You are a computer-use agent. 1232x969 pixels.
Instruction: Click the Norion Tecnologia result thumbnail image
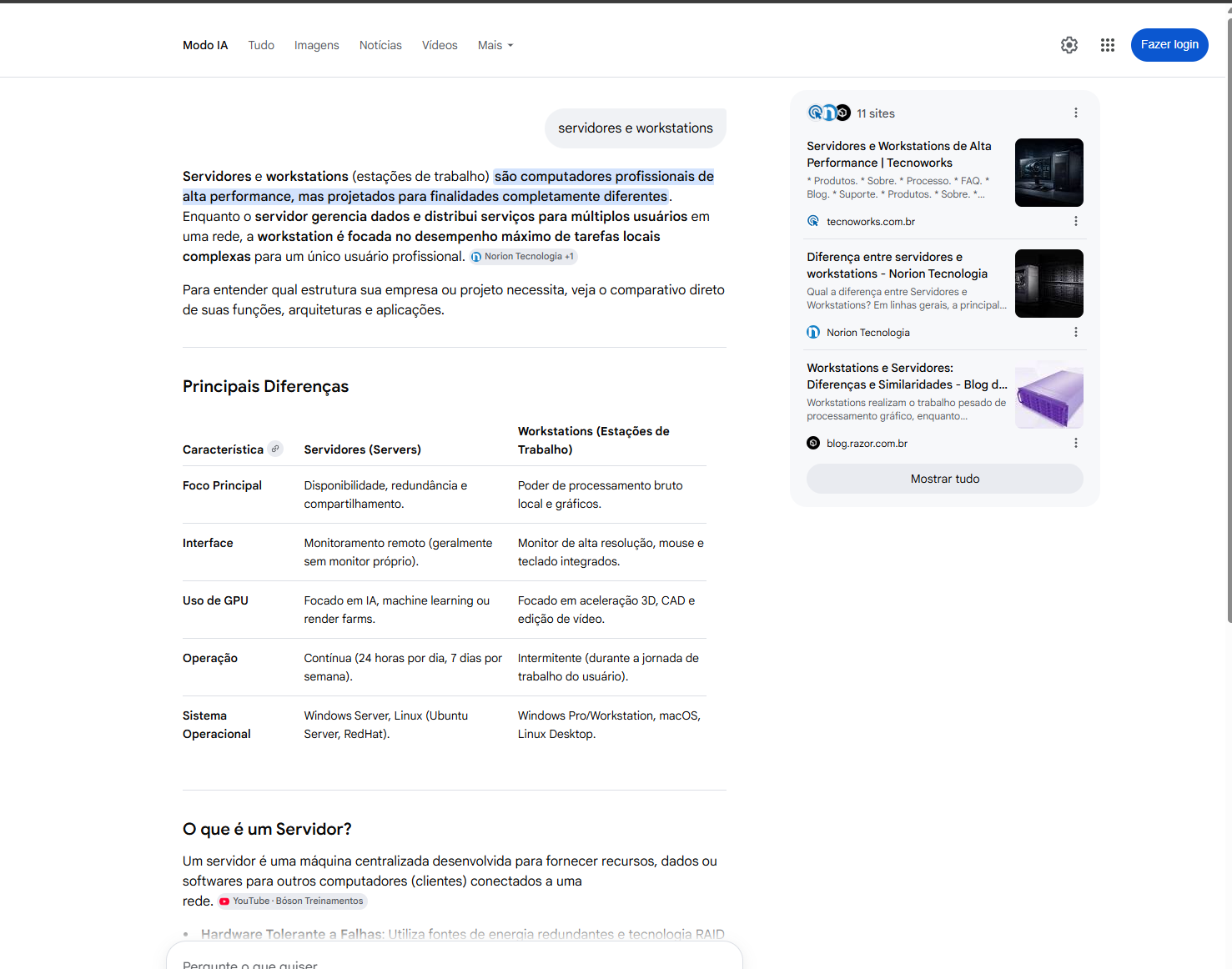coord(1049,284)
